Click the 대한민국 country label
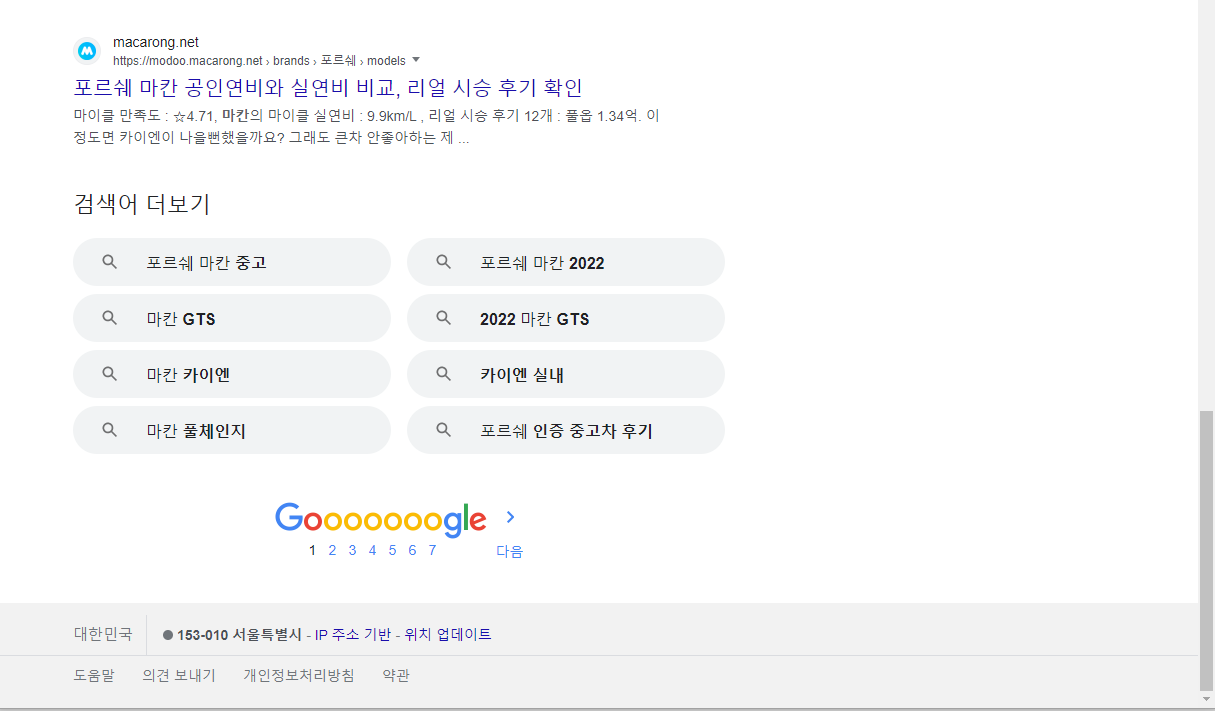Image resolution: width=1215 pixels, height=711 pixels. (103, 634)
